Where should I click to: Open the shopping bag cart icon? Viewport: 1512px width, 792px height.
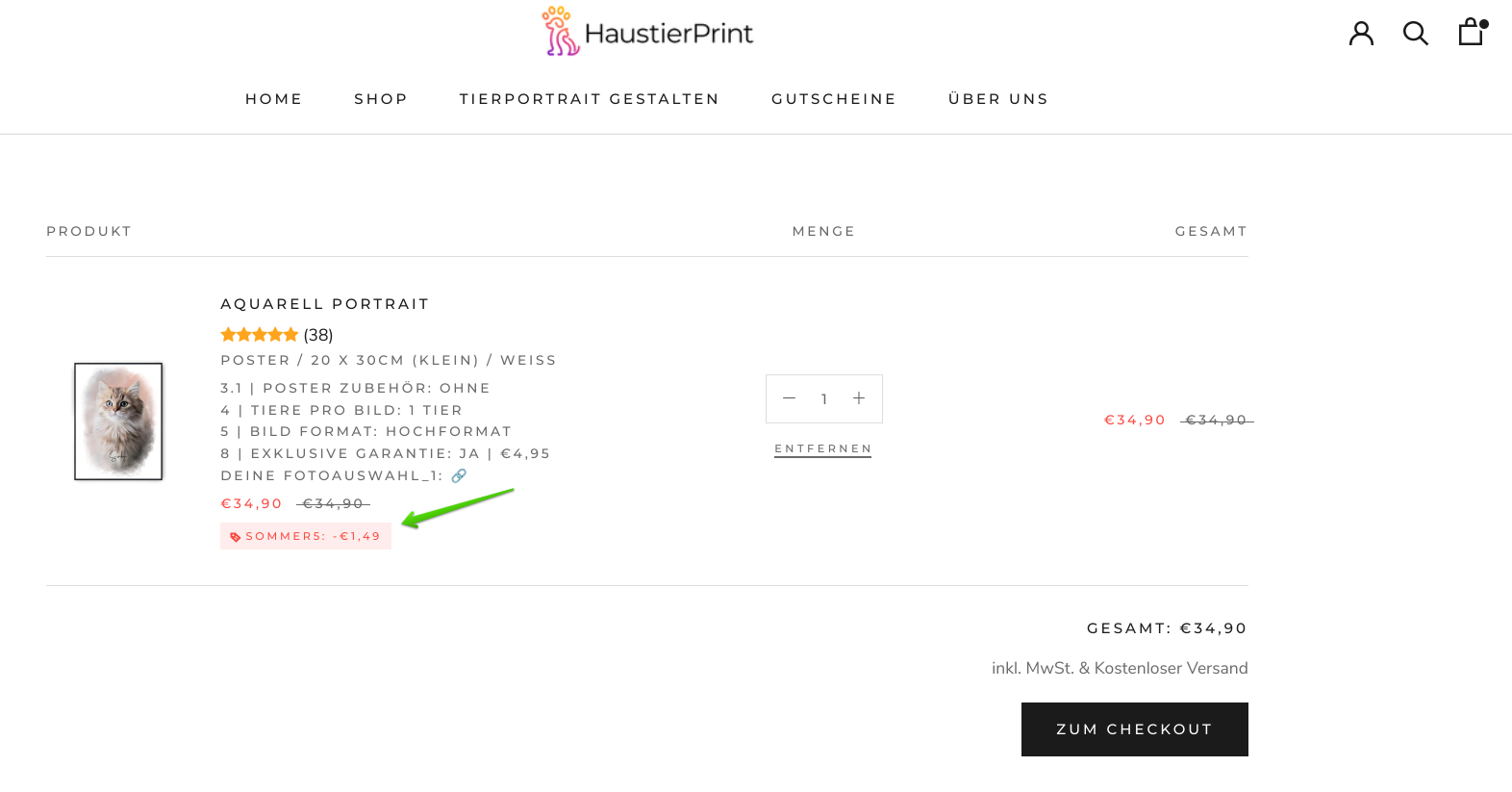(1471, 32)
